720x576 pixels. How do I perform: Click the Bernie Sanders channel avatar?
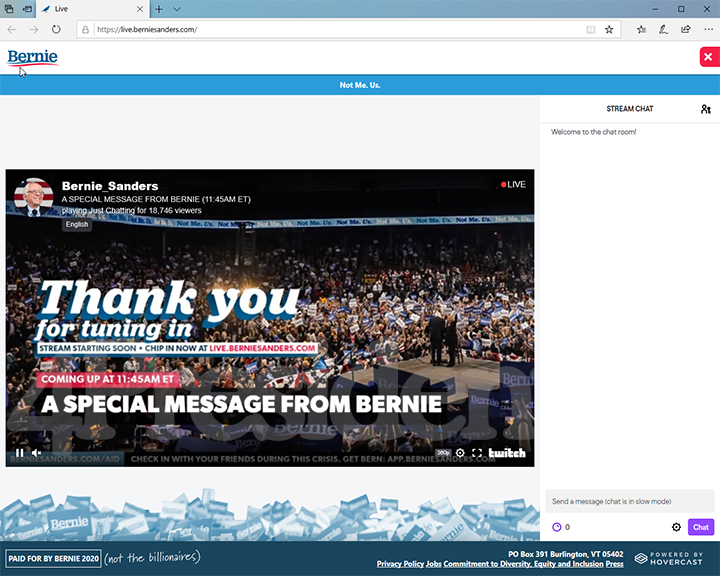click(x=34, y=197)
